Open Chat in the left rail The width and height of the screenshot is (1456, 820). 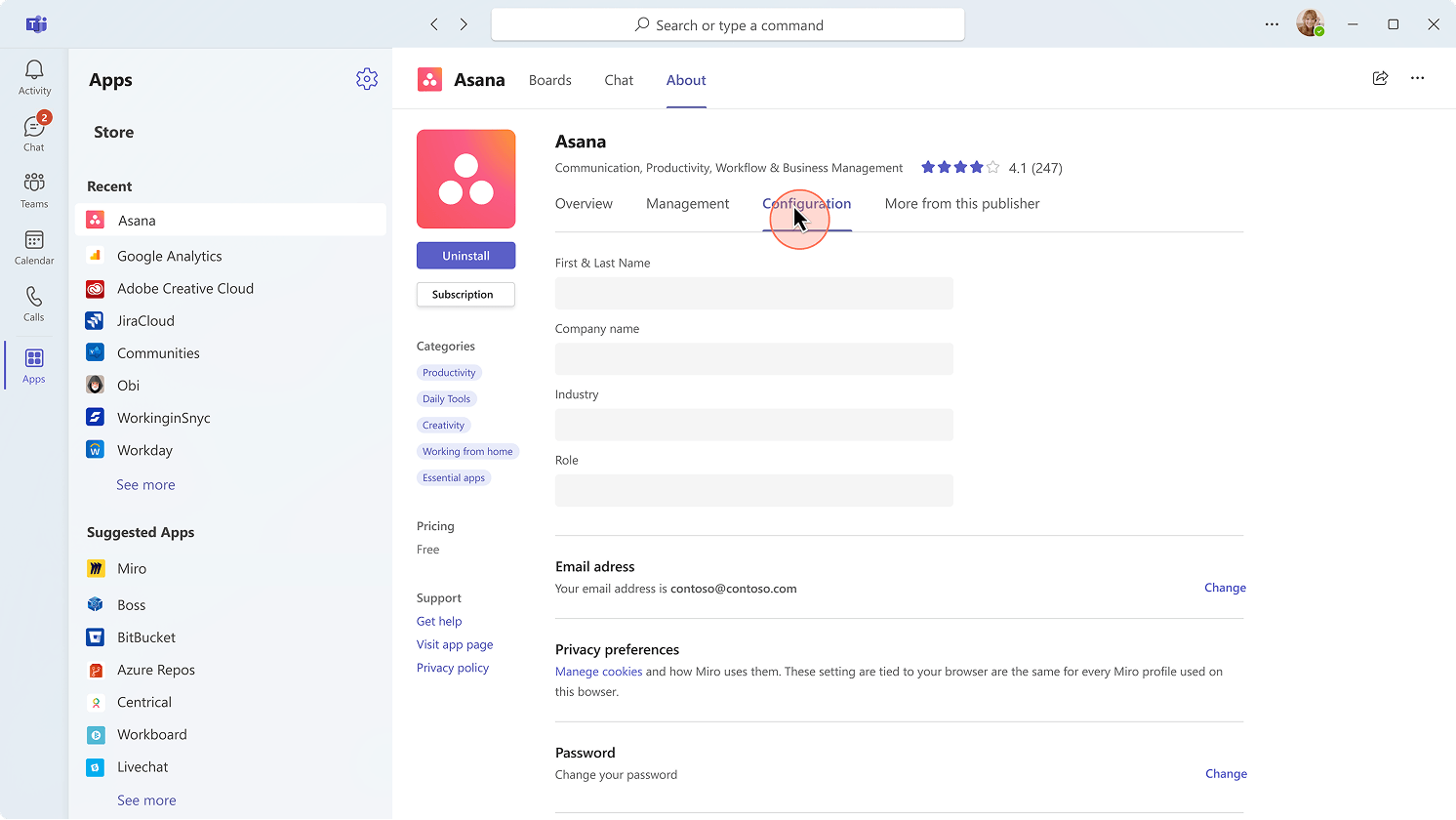click(34, 134)
